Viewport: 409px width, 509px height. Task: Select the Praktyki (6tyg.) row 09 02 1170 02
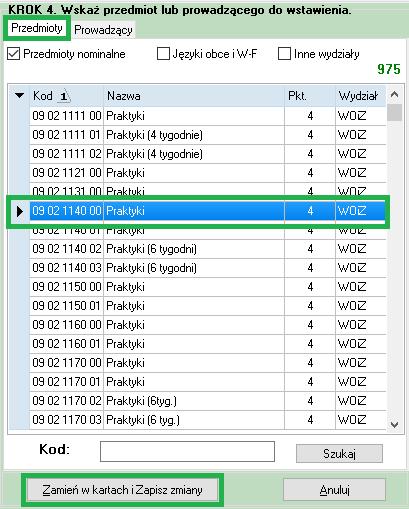208,401
